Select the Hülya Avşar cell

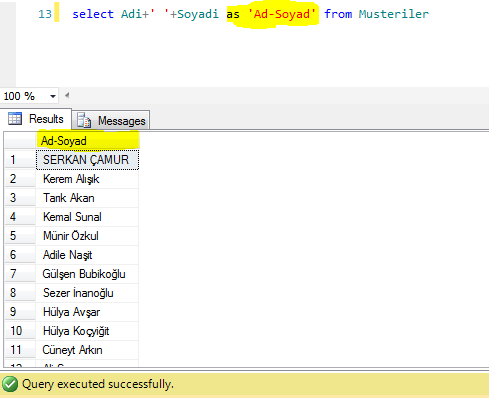pyautogui.click(x=87, y=312)
